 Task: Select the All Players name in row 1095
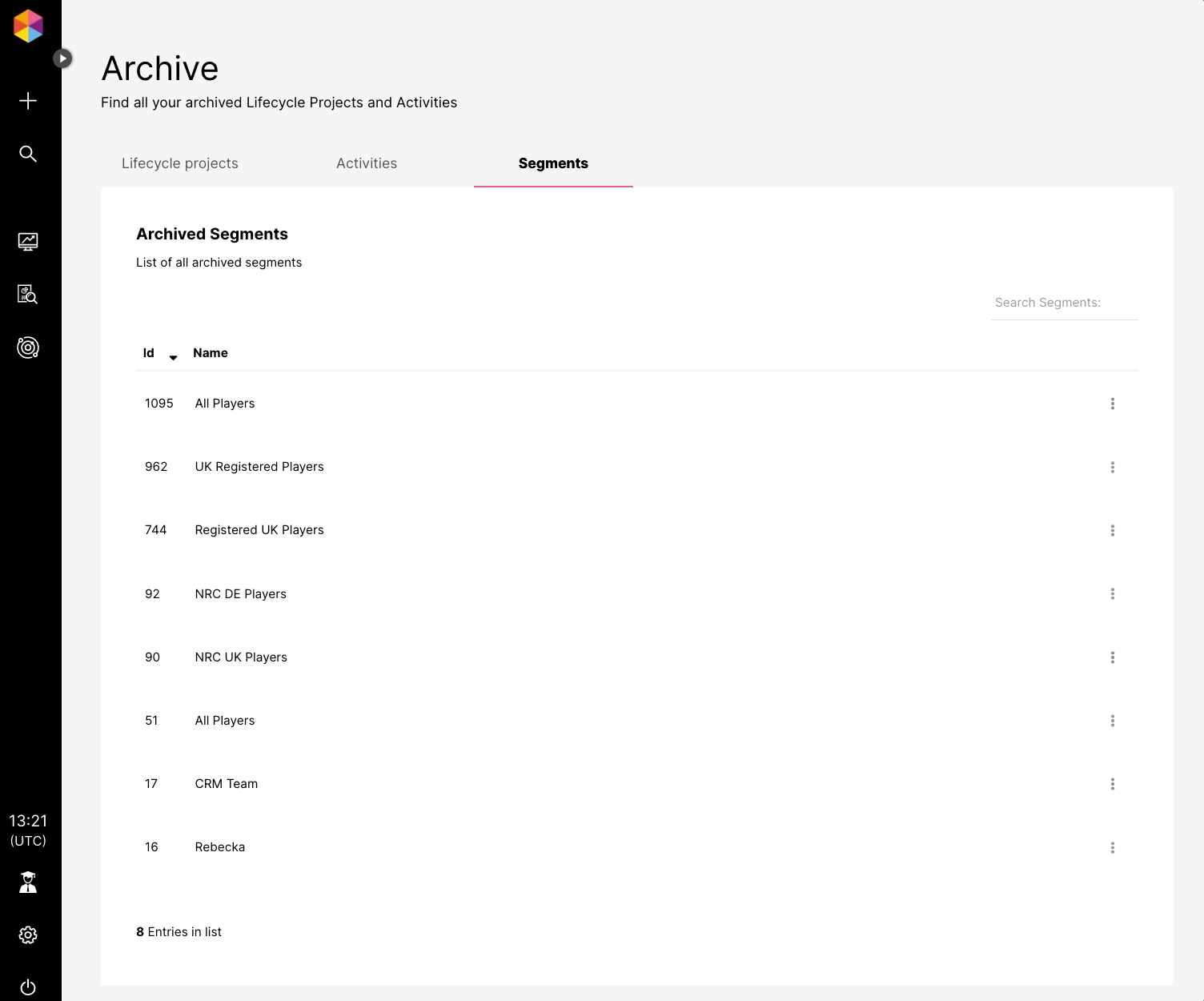pos(225,404)
